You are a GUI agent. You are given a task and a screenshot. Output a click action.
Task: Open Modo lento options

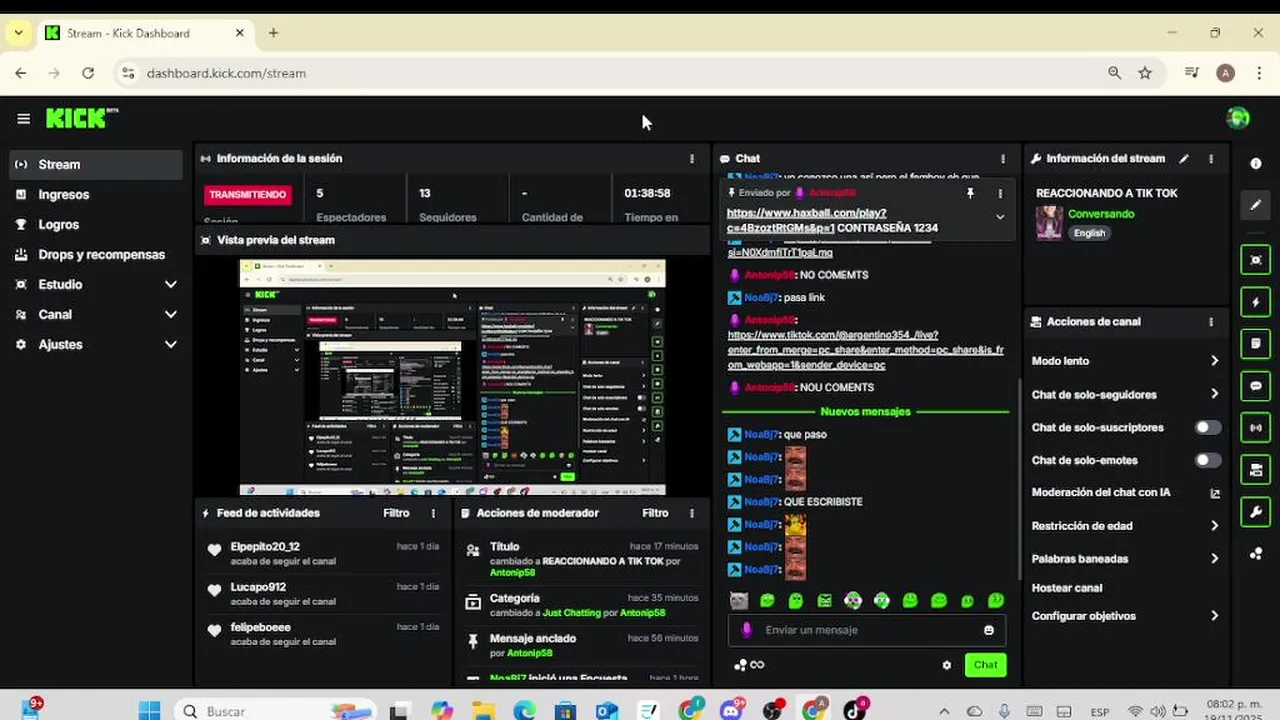1124,361
